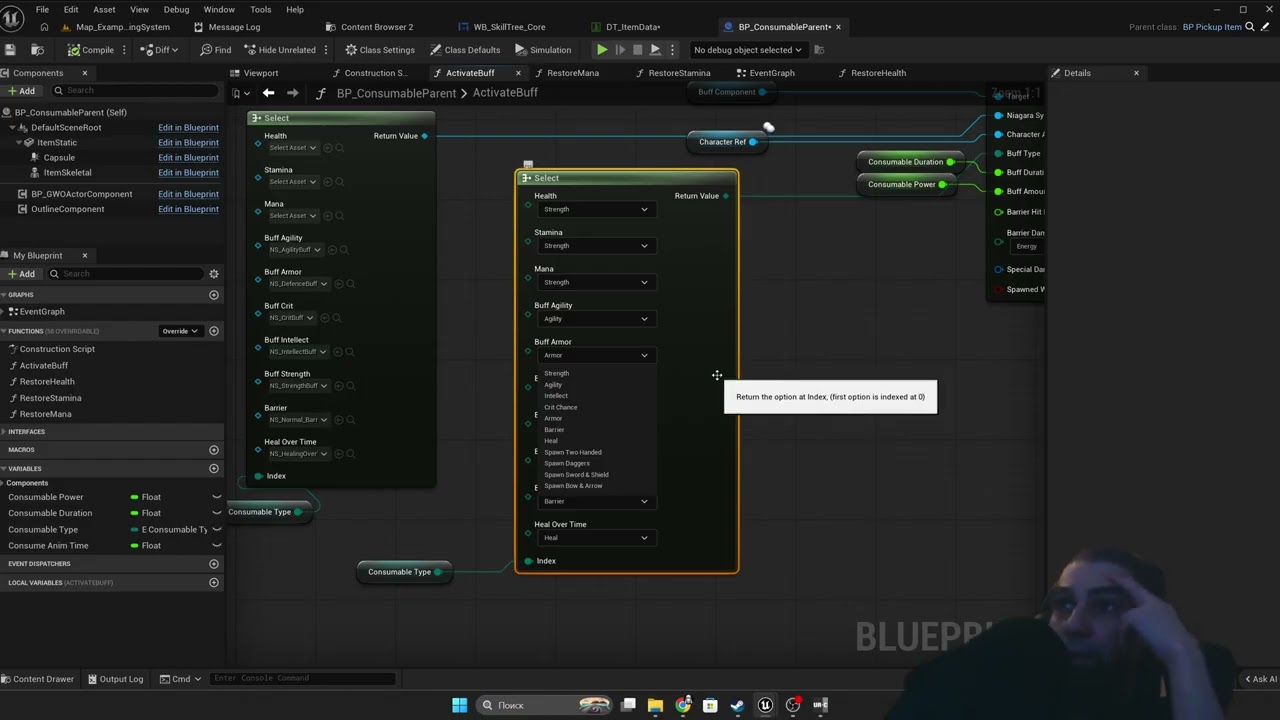
Task: Click the Add button in Components panel
Action: point(21,91)
